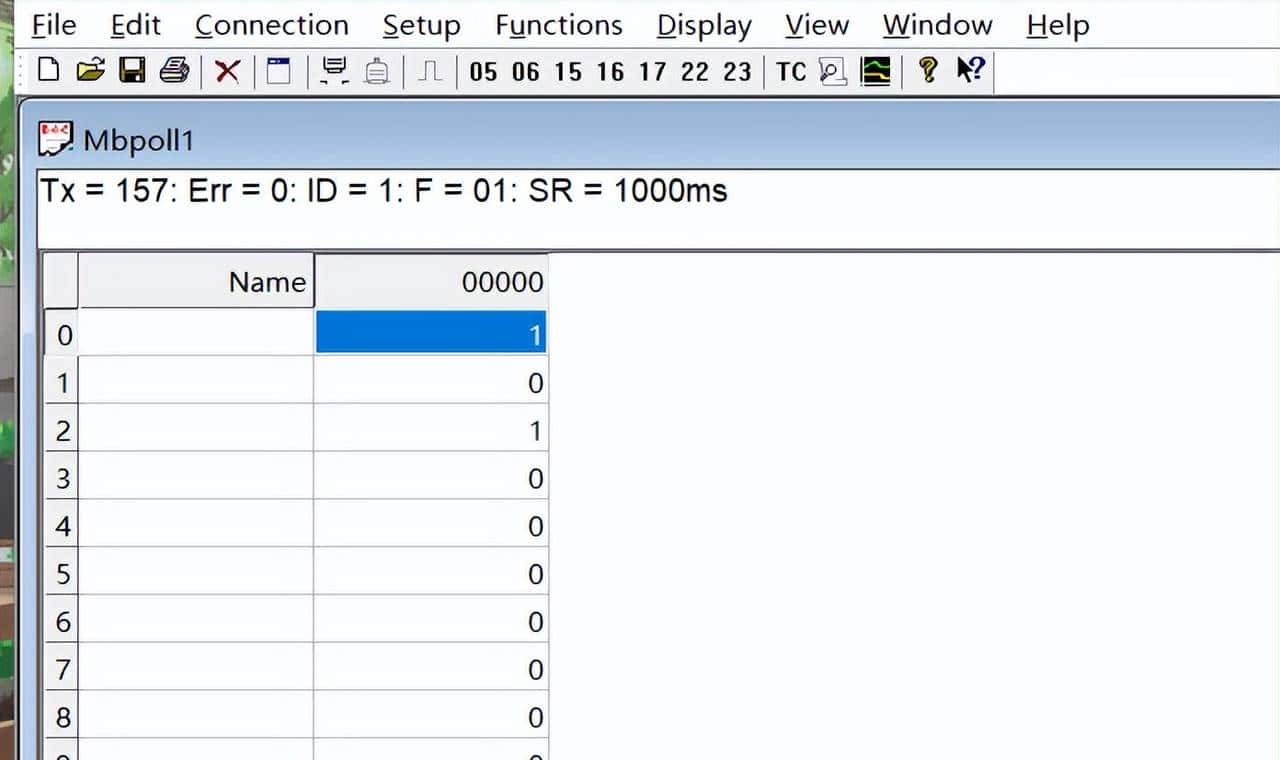
Task: Open the Read/Write Definition window icon
Action: [x=278, y=70]
